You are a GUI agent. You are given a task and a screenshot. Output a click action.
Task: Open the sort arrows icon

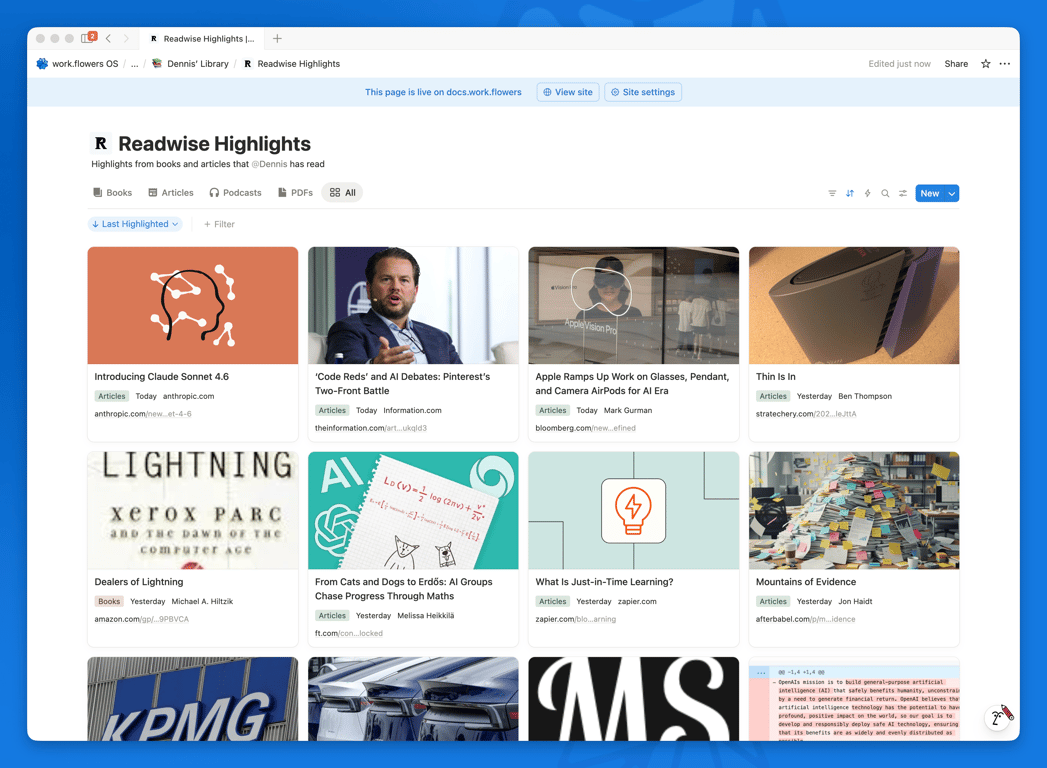(x=850, y=194)
